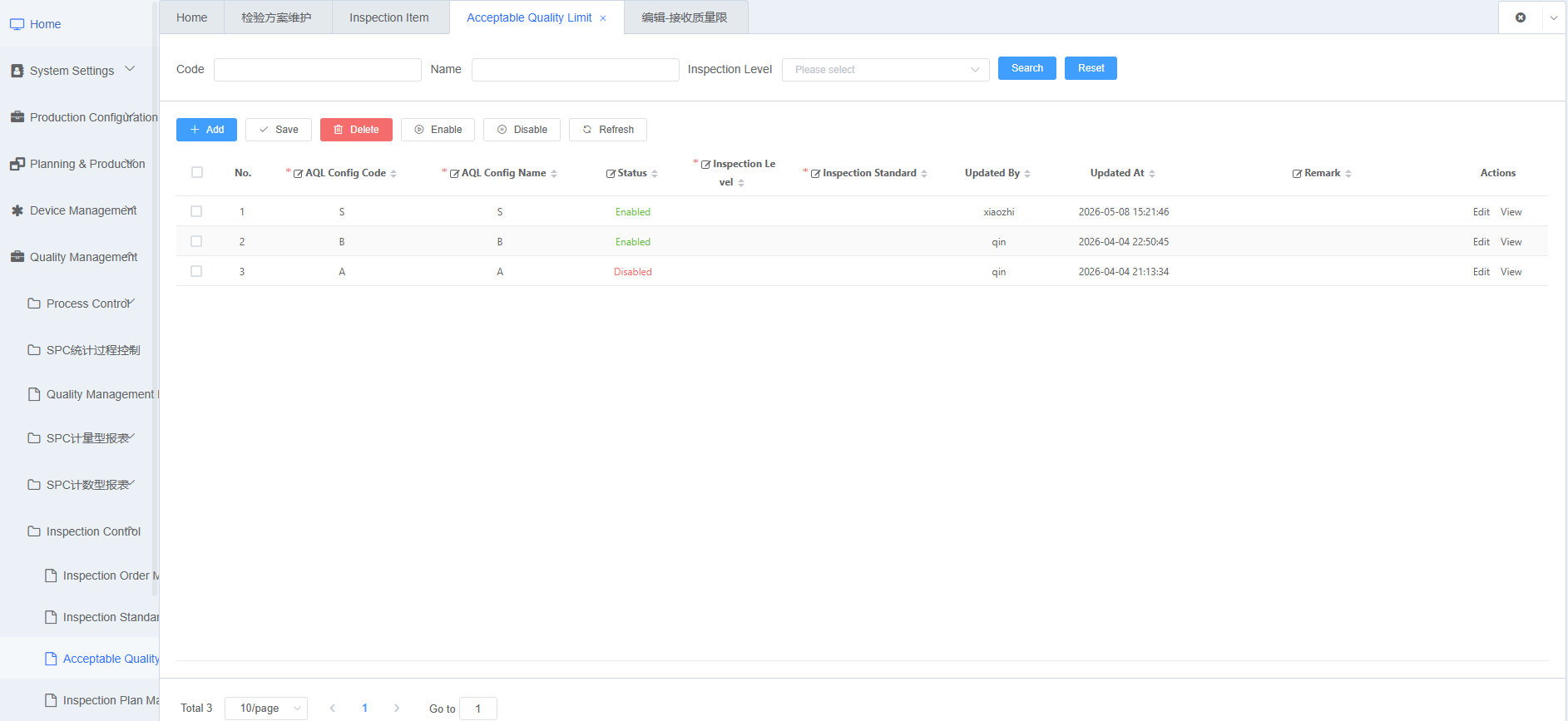Open the 10/page size dropdown
This screenshot has width=1568, height=721.
coord(266,709)
